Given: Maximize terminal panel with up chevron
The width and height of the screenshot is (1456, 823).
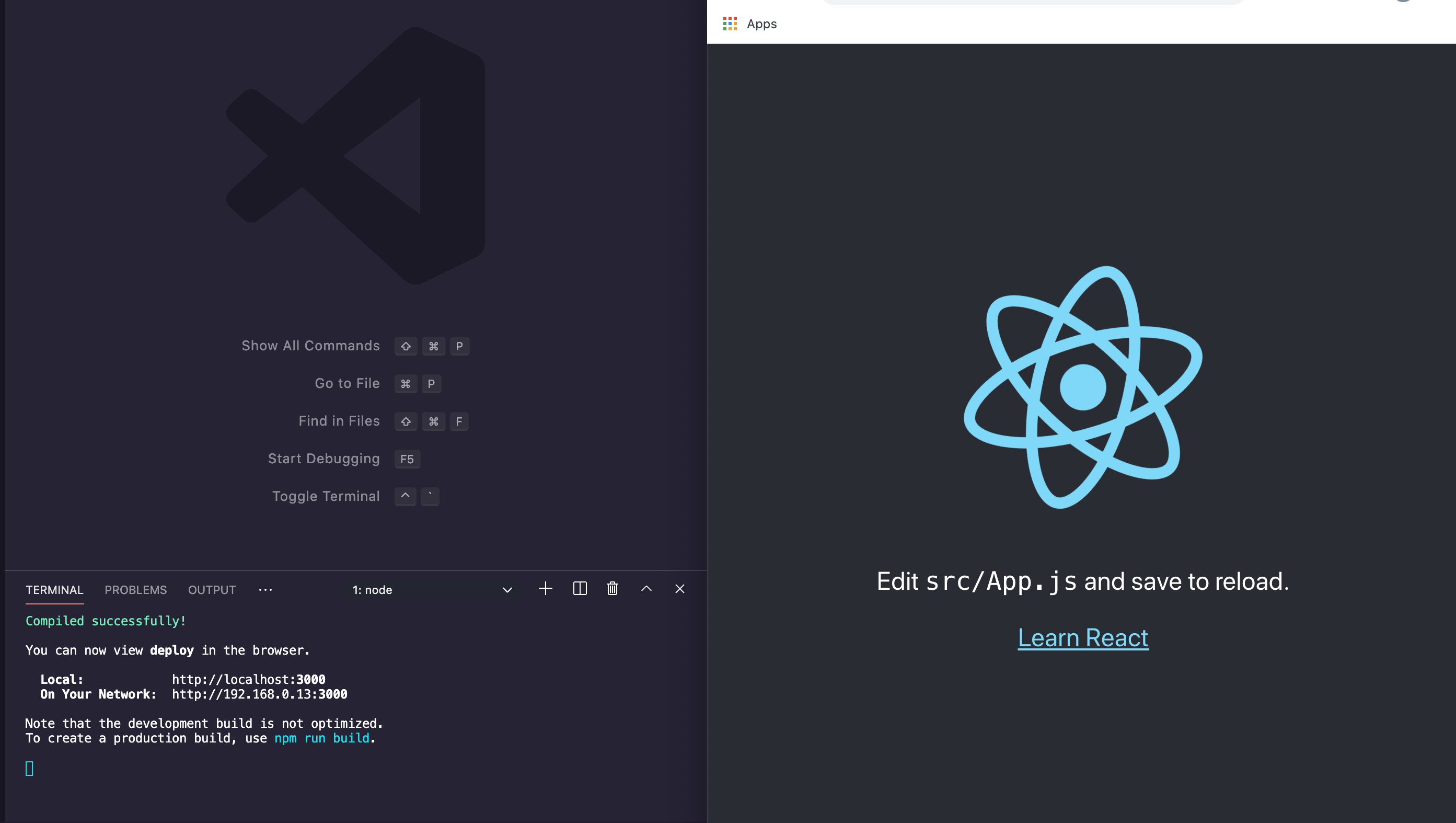Looking at the screenshot, I should (646, 589).
